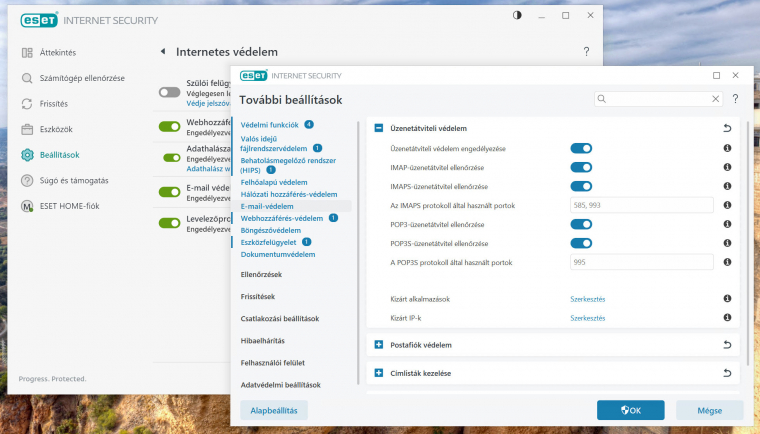Show info for POP3-üzenetátvitel ellenőrzése
Viewport: 760px width, 434px height.
click(x=727, y=224)
